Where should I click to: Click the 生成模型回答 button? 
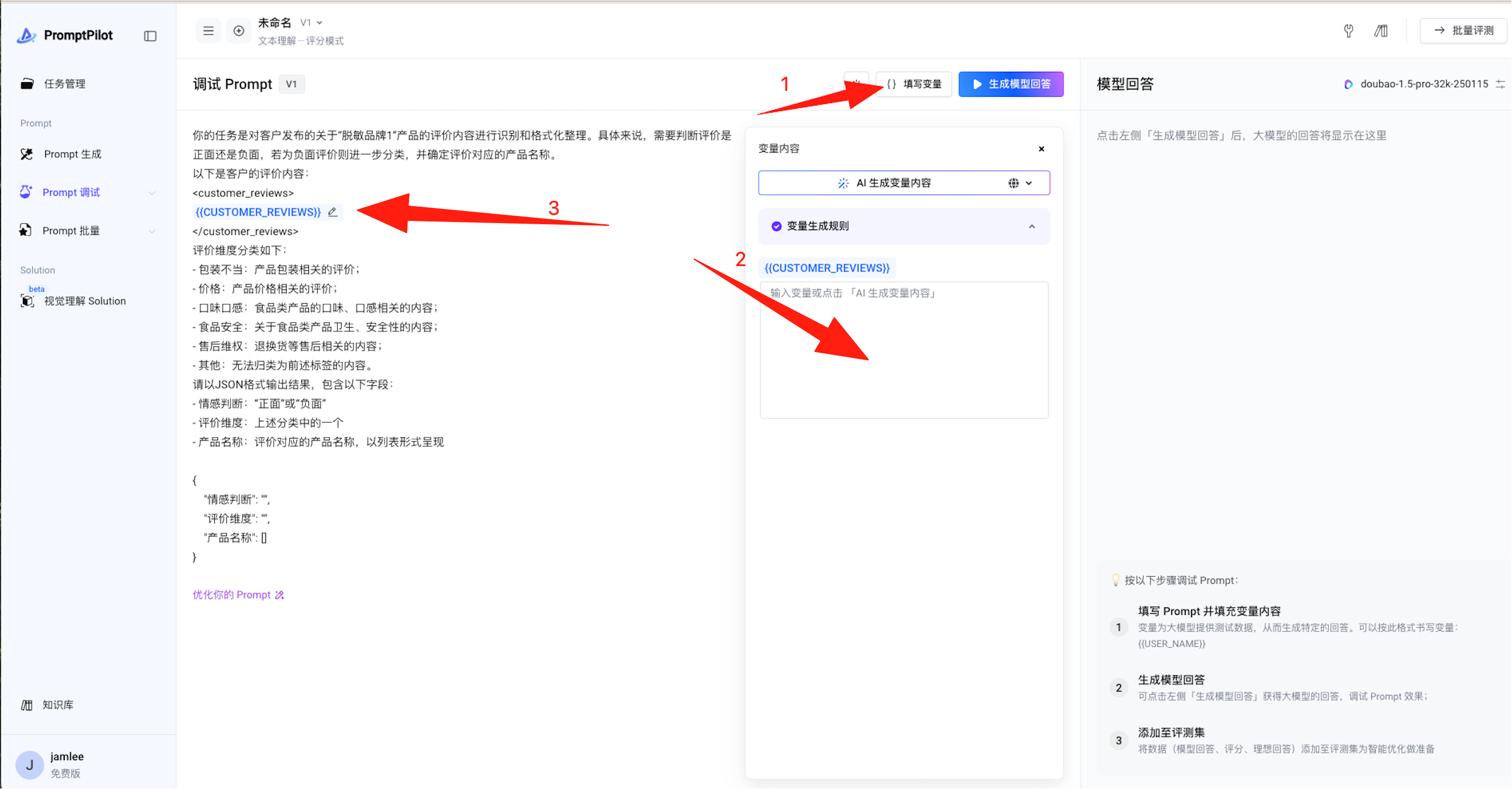pyautogui.click(x=1010, y=84)
